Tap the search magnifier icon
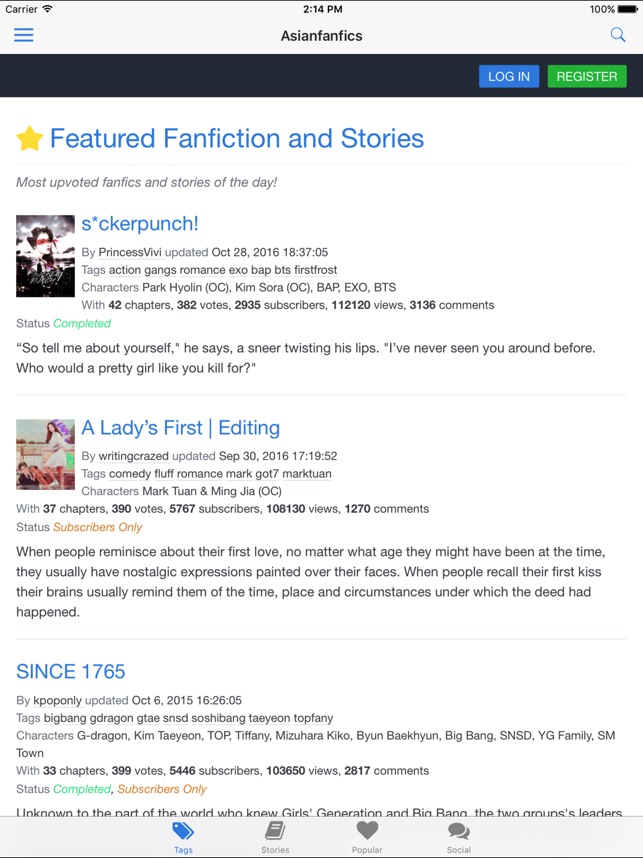This screenshot has height=858, width=643. 618,35
